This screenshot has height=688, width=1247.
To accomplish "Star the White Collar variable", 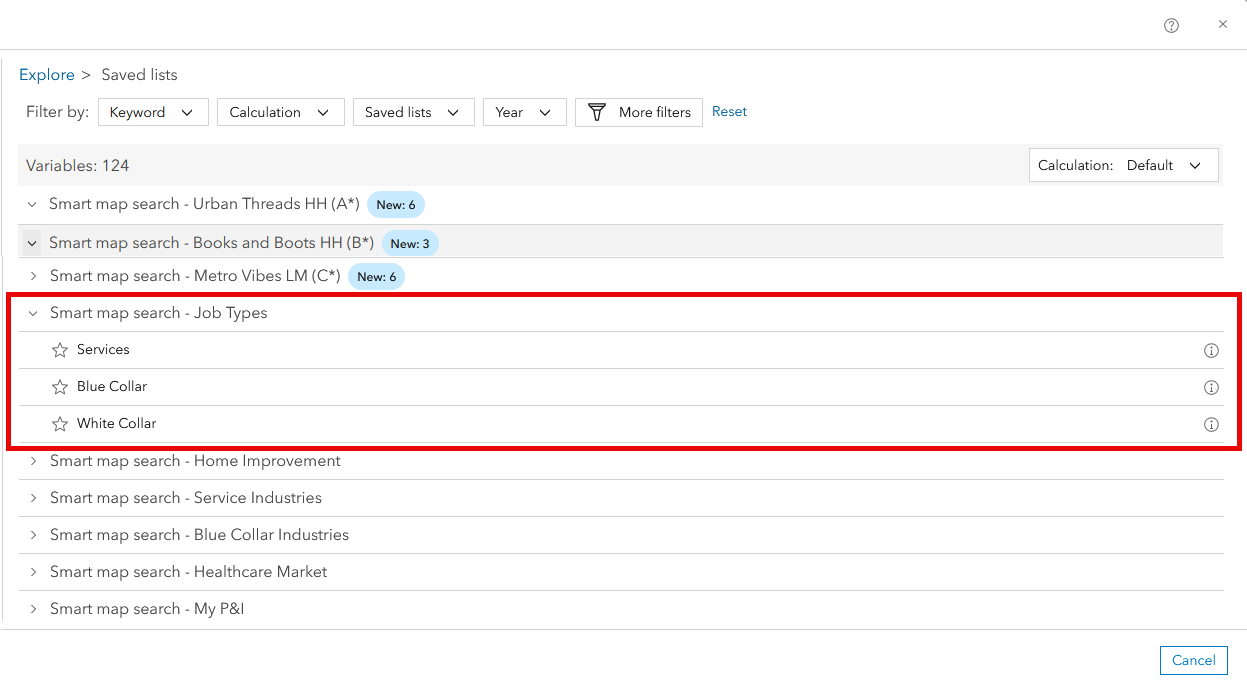I will click(58, 423).
